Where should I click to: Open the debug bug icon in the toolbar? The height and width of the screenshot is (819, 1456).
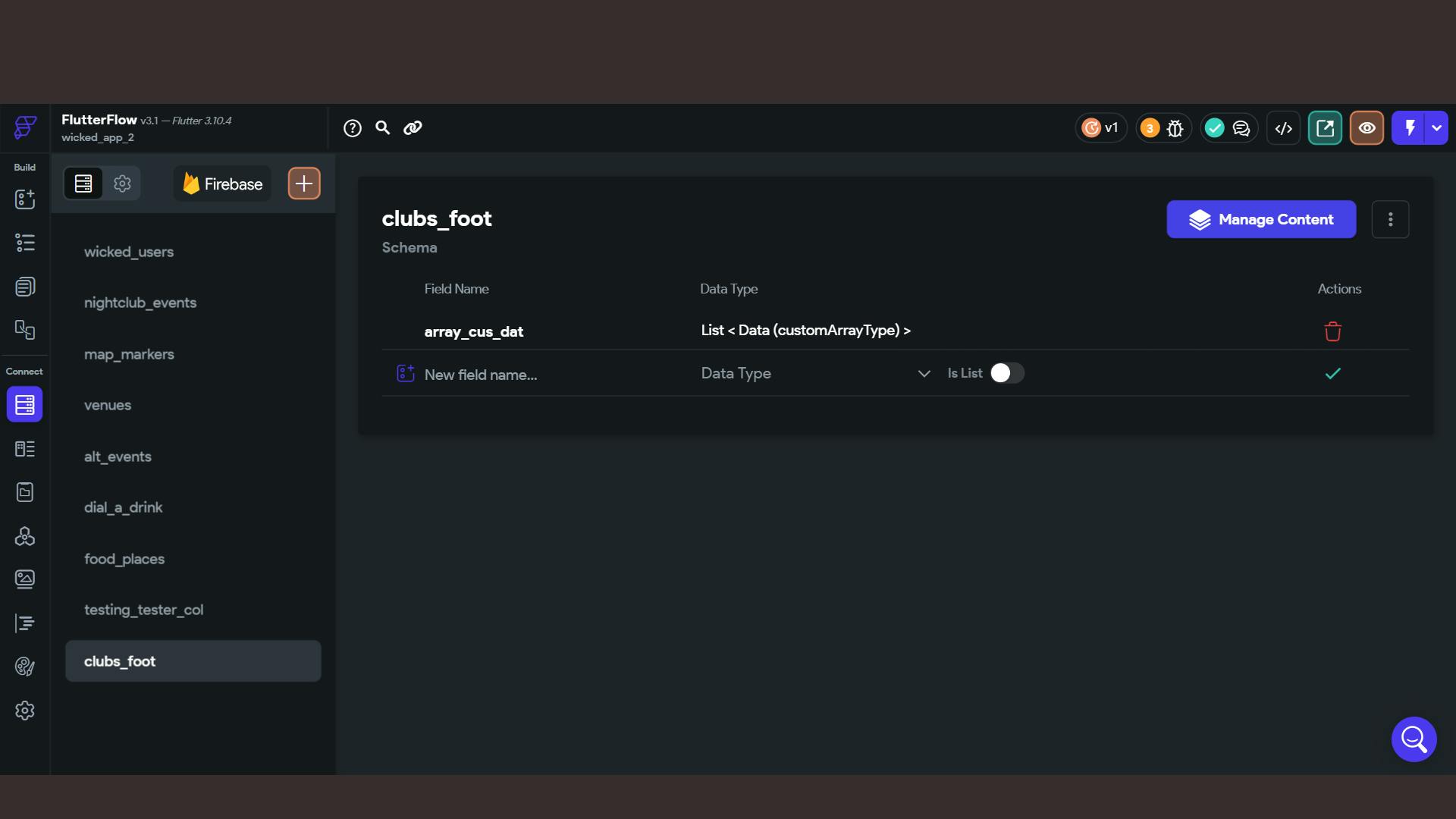click(1175, 128)
